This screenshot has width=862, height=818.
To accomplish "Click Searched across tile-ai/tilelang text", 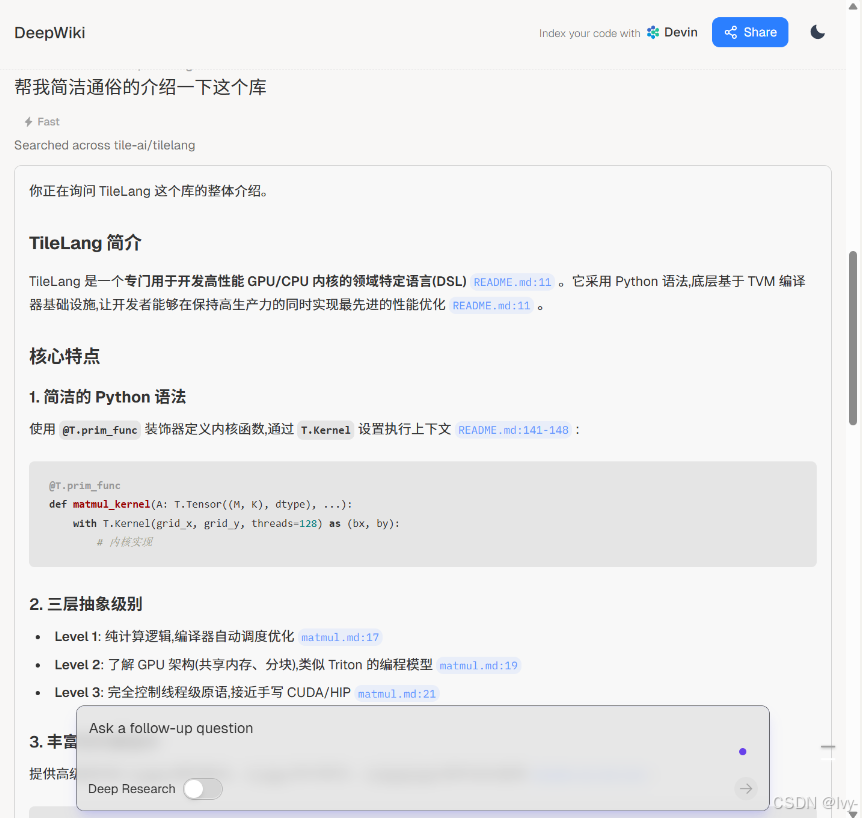I will point(104,145).
